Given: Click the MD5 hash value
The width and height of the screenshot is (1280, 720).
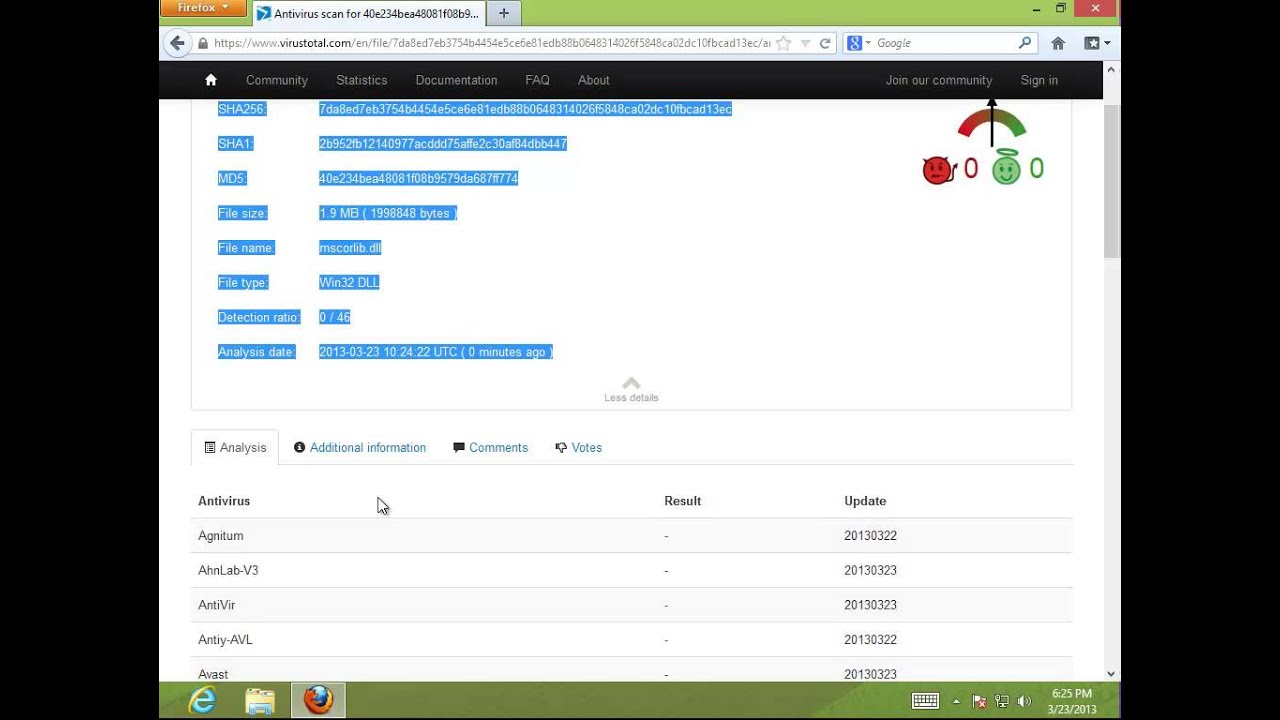Looking at the screenshot, I should (418, 178).
